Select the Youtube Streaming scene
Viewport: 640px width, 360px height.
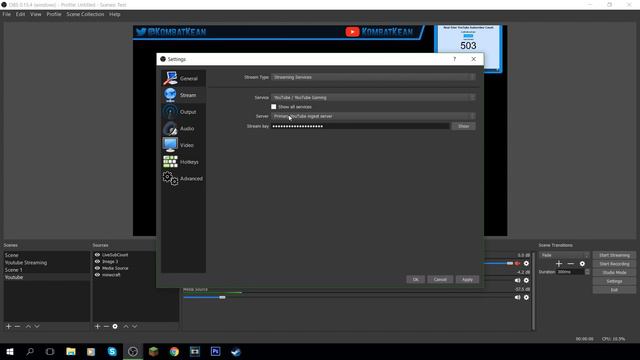click(47, 262)
